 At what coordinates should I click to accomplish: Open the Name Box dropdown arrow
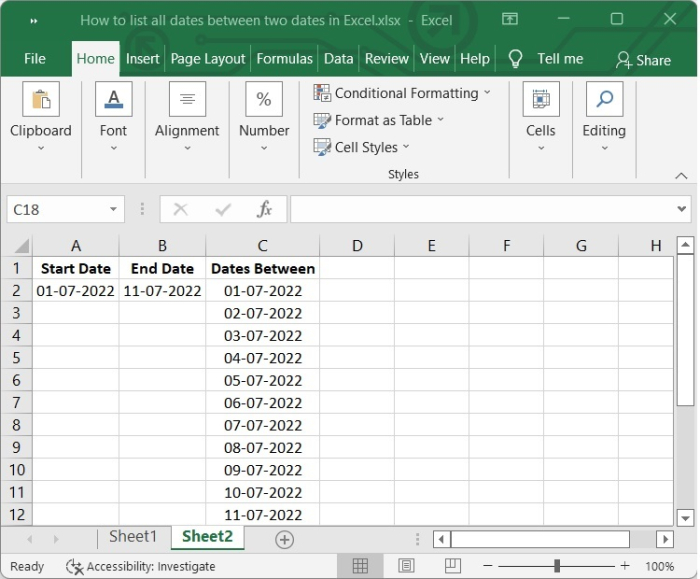113,209
